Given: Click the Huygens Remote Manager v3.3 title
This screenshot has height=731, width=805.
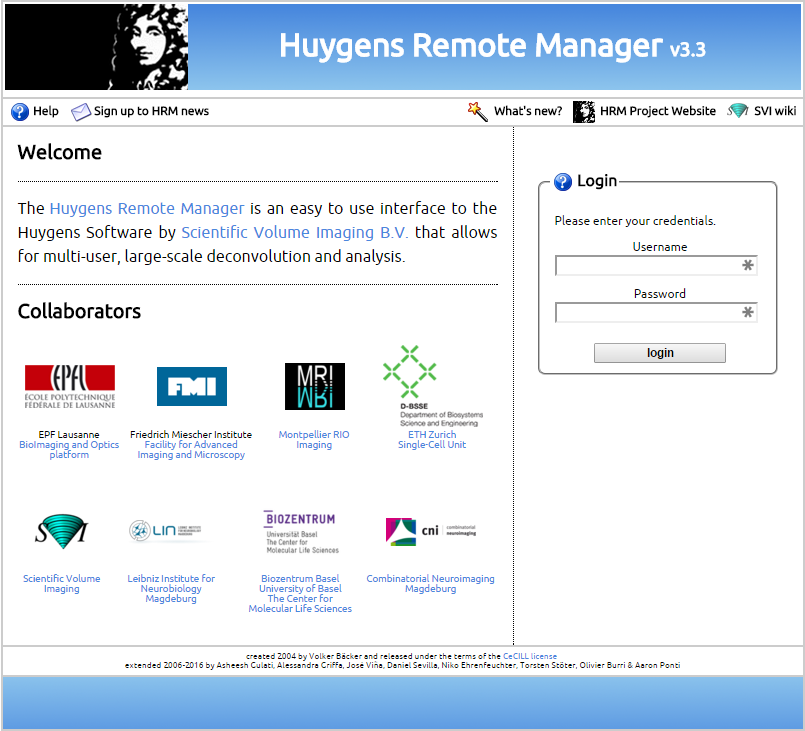Looking at the screenshot, I should [x=492, y=46].
